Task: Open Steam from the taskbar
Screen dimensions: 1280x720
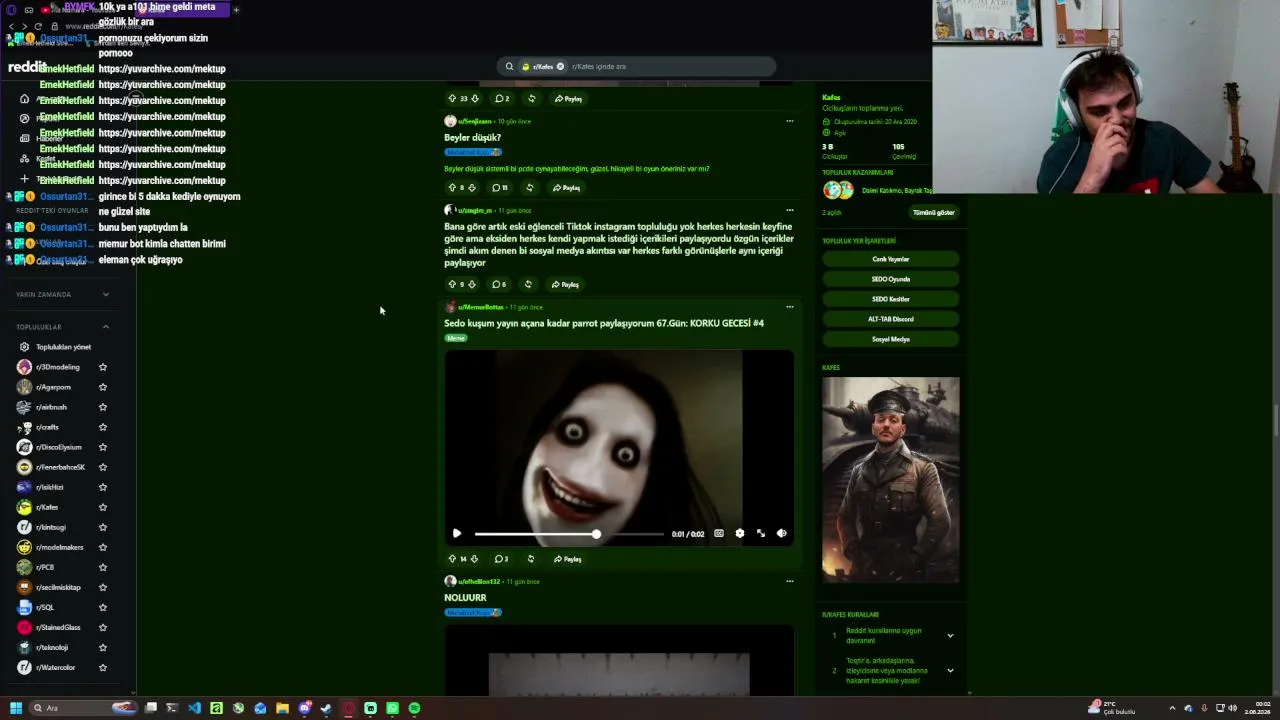Action: coord(326,708)
